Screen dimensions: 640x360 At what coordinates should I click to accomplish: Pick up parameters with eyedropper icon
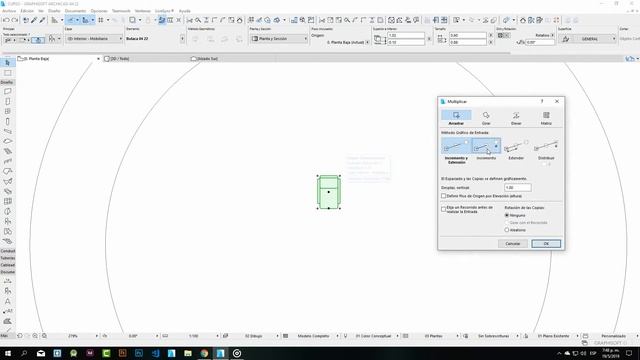[34, 20]
